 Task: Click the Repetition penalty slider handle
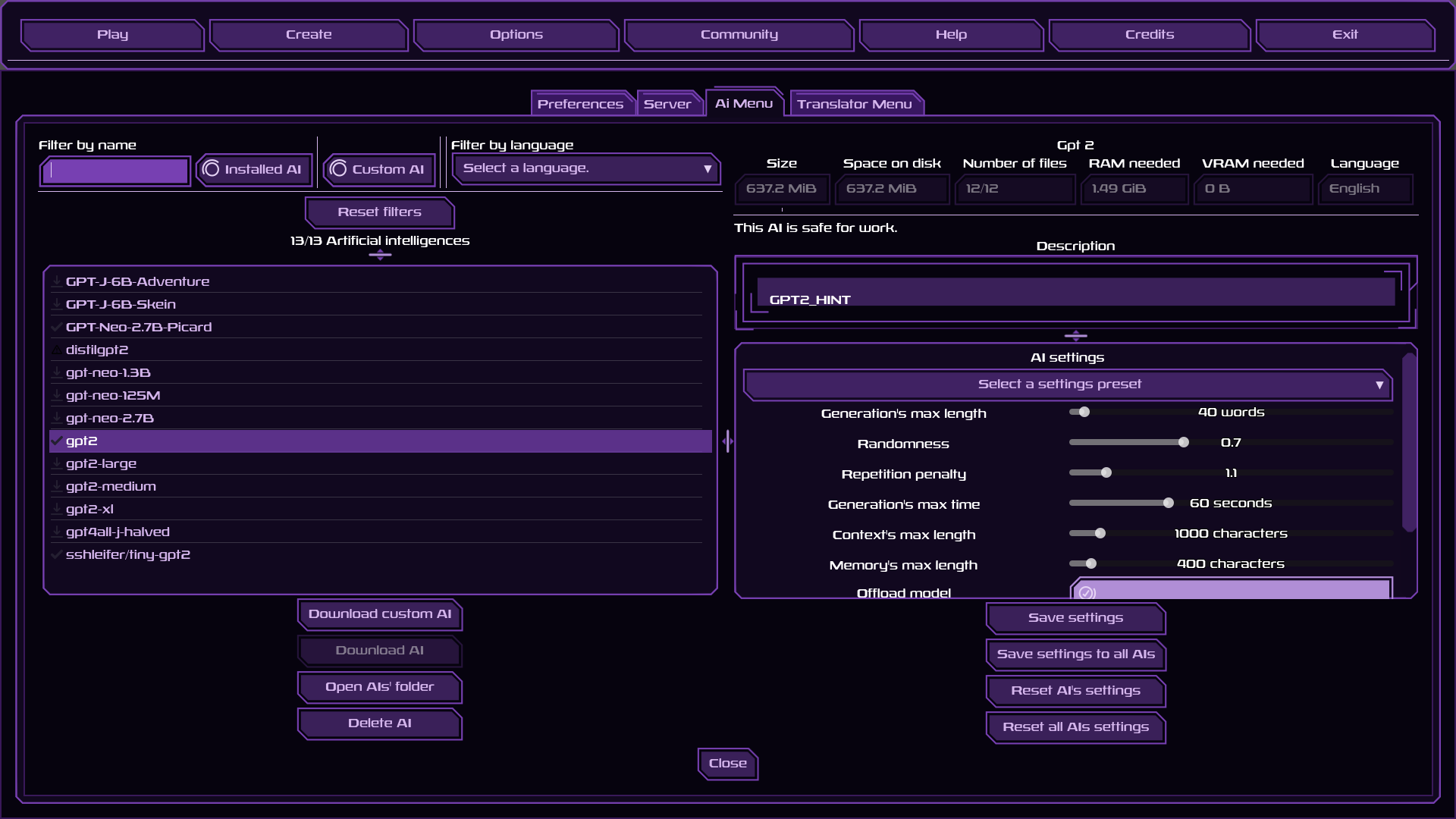1106,472
